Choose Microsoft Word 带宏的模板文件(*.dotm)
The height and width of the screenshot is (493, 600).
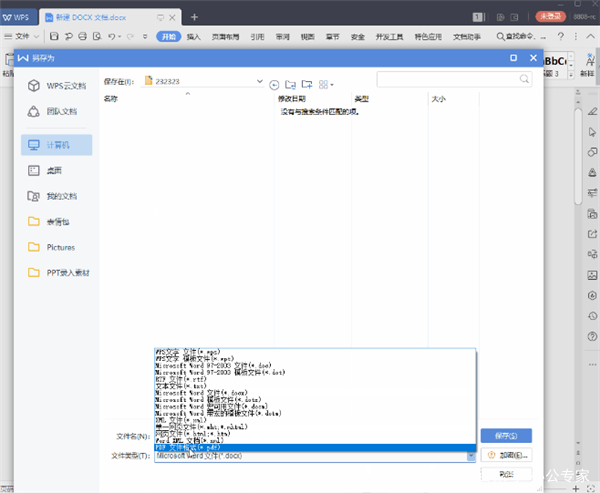[315, 413]
